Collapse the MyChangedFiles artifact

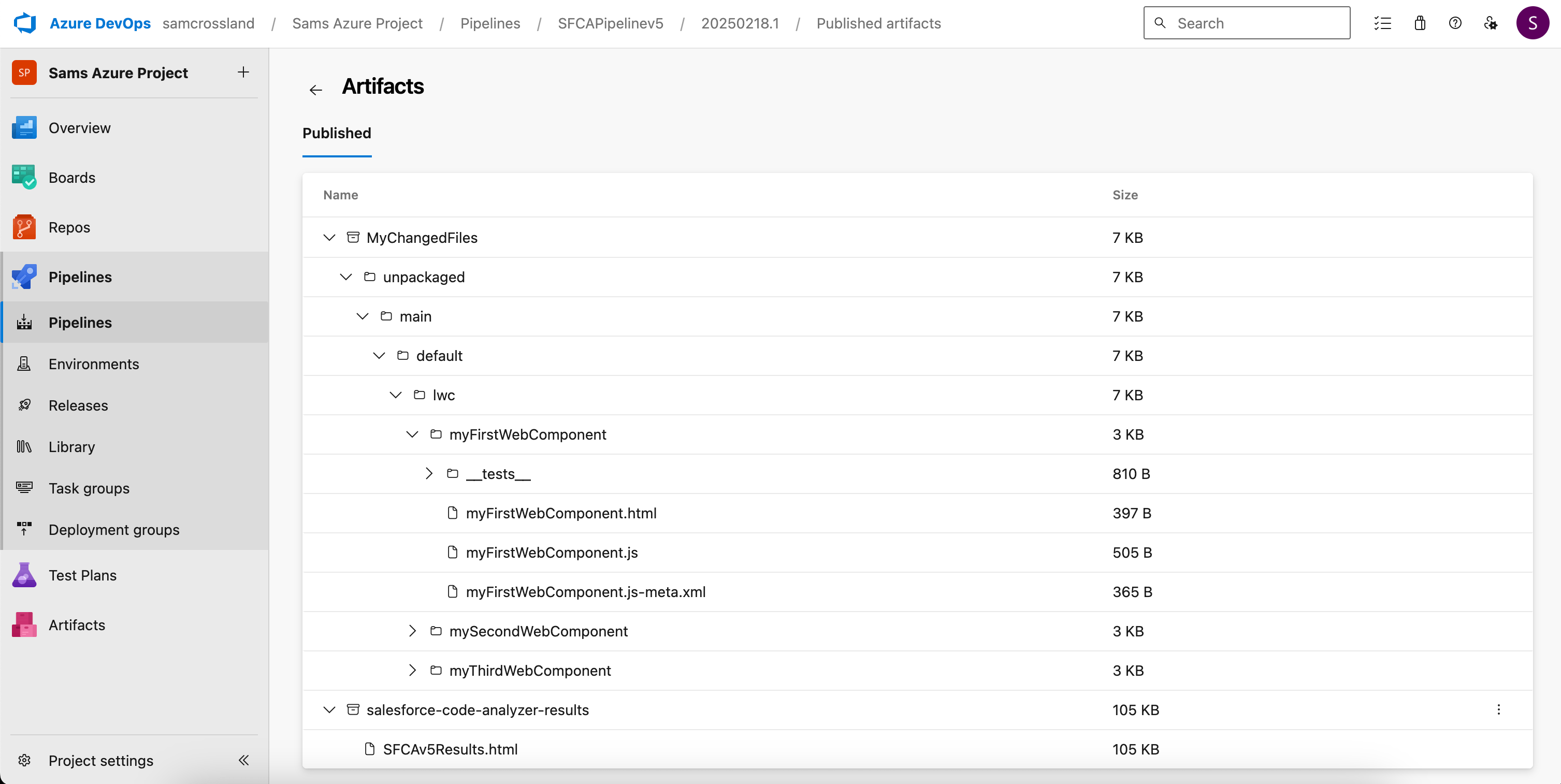[x=329, y=238]
